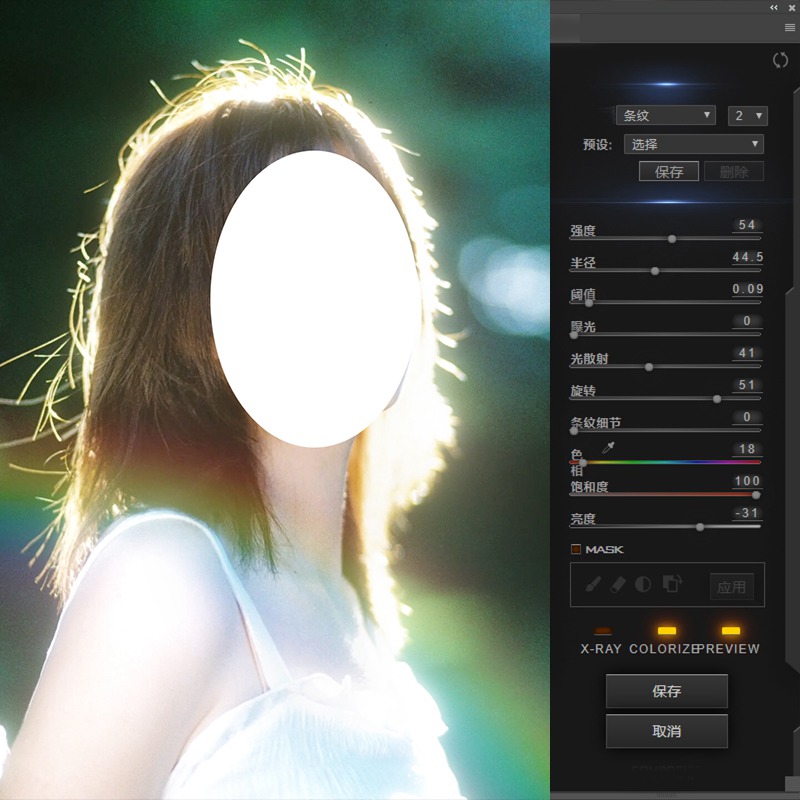Click the refresh/reset circular arrows icon
The width and height of the screenshot is (800, 800).
click(x=780, y=60)
